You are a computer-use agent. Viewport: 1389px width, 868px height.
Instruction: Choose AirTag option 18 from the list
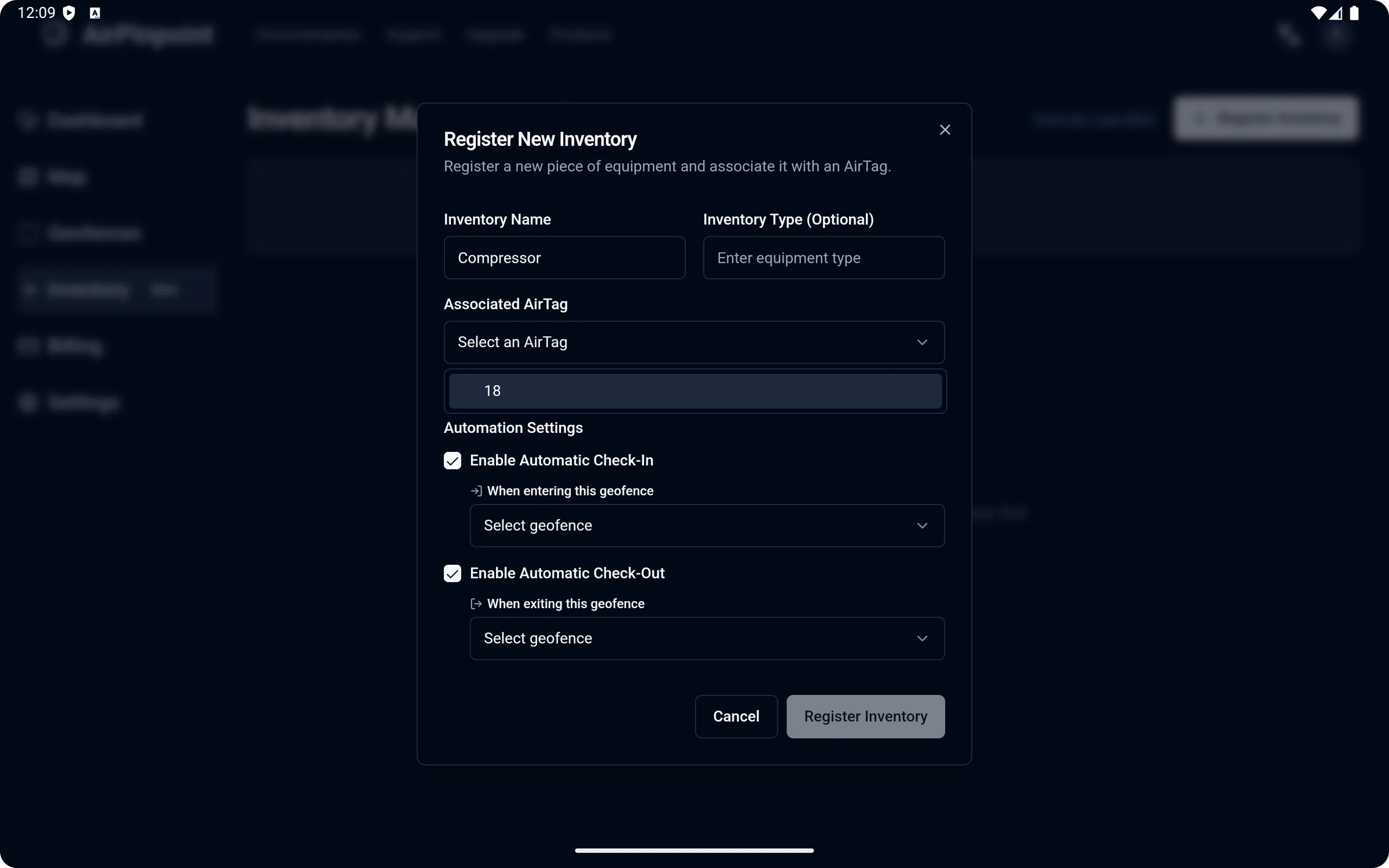pos(694,391)
